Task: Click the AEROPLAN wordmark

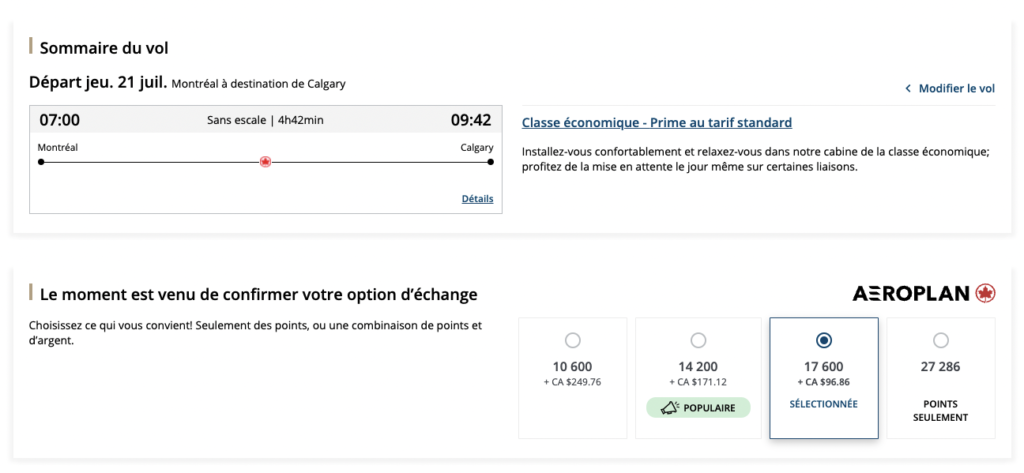Action: click(x=911, y=294)
